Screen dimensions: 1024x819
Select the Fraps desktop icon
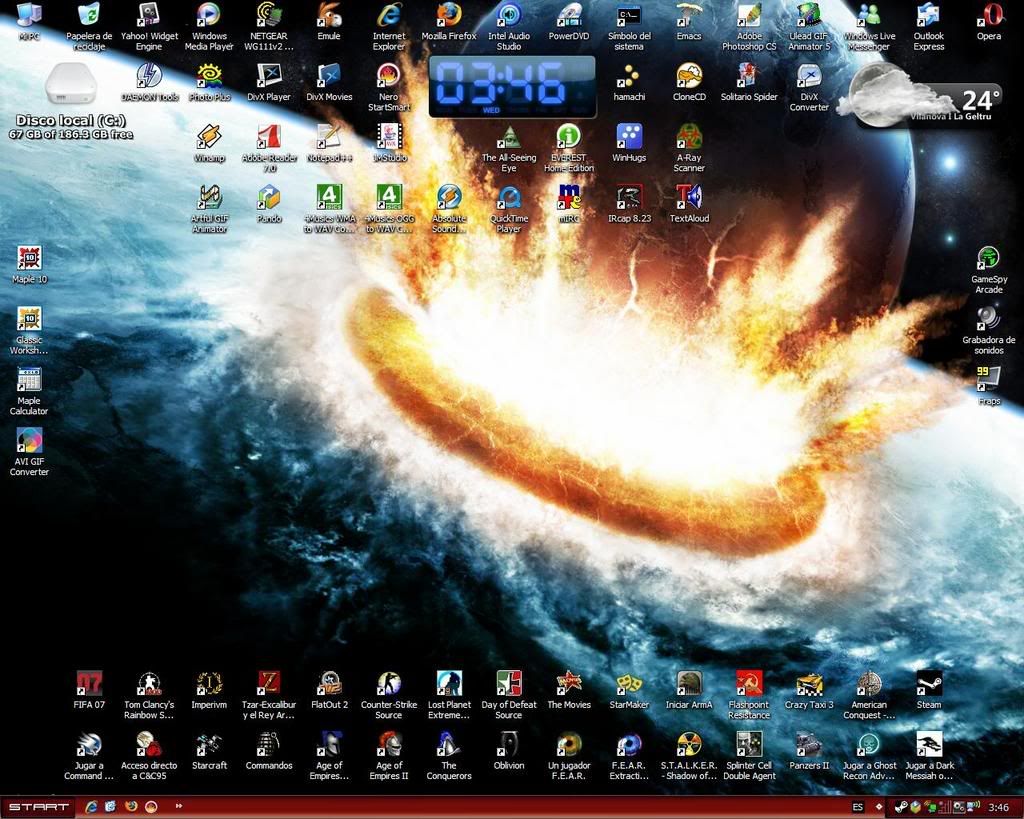(x=989, y=378)
